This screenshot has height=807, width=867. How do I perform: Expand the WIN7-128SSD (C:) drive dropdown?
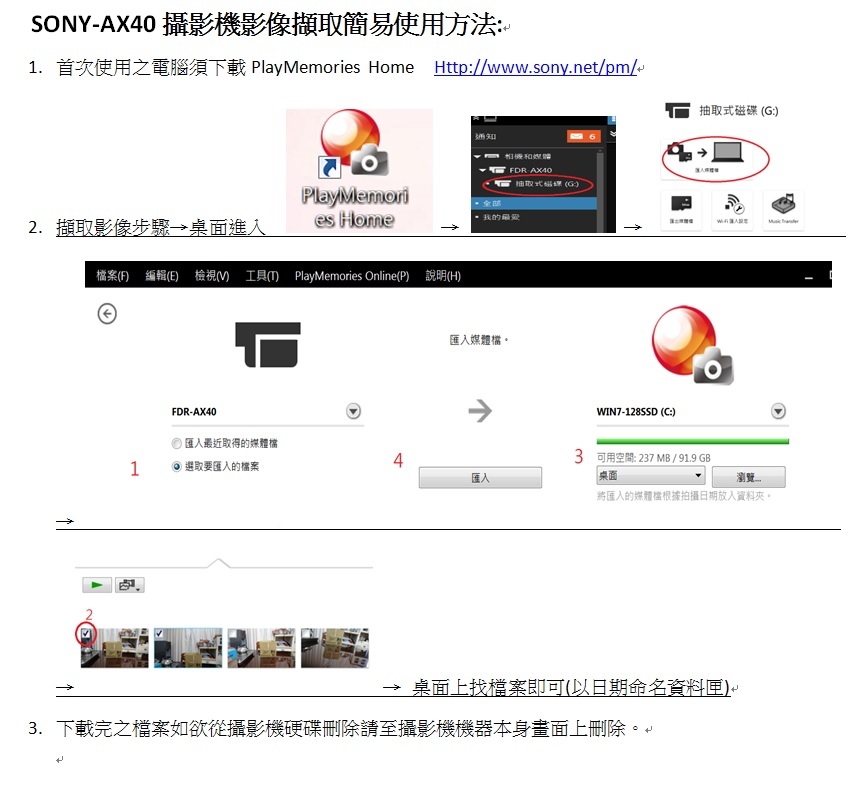(x=779, y=410)
